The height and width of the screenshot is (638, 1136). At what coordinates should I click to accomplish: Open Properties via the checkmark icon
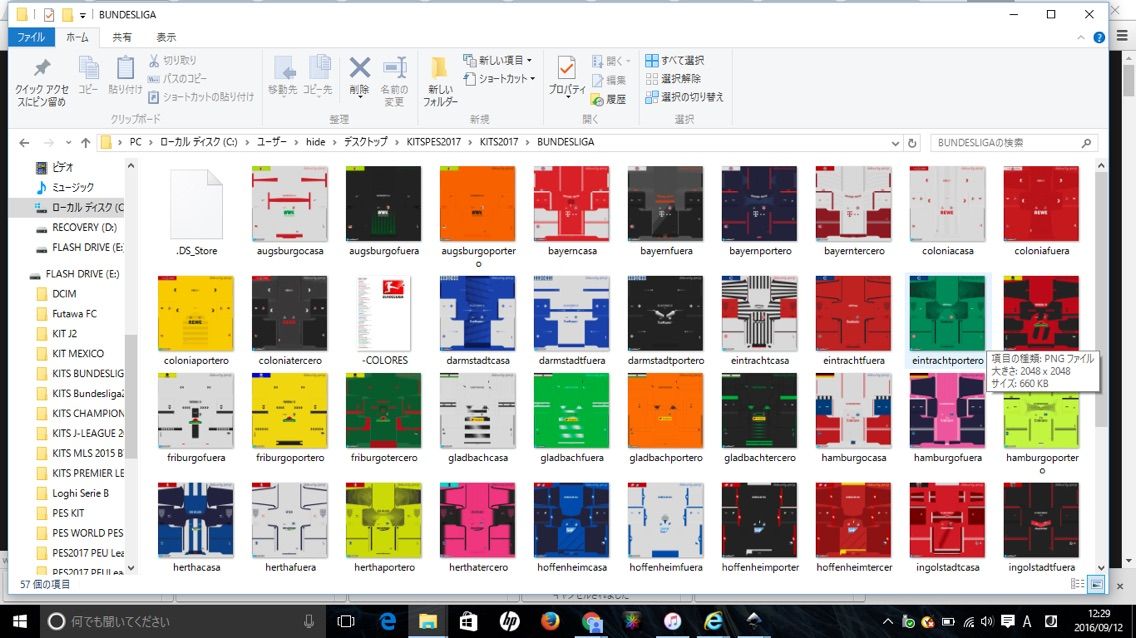point(567,68)
